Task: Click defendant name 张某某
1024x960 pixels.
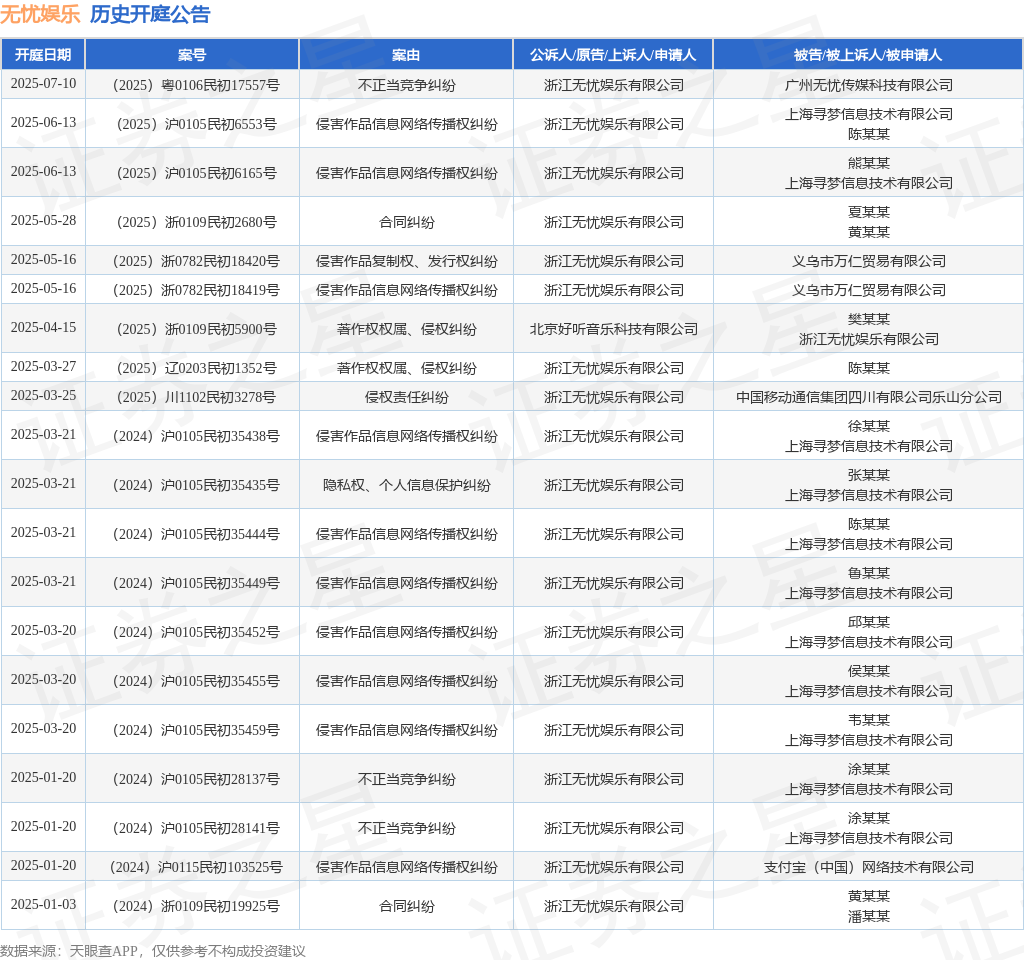Action: tap(869, 475)
